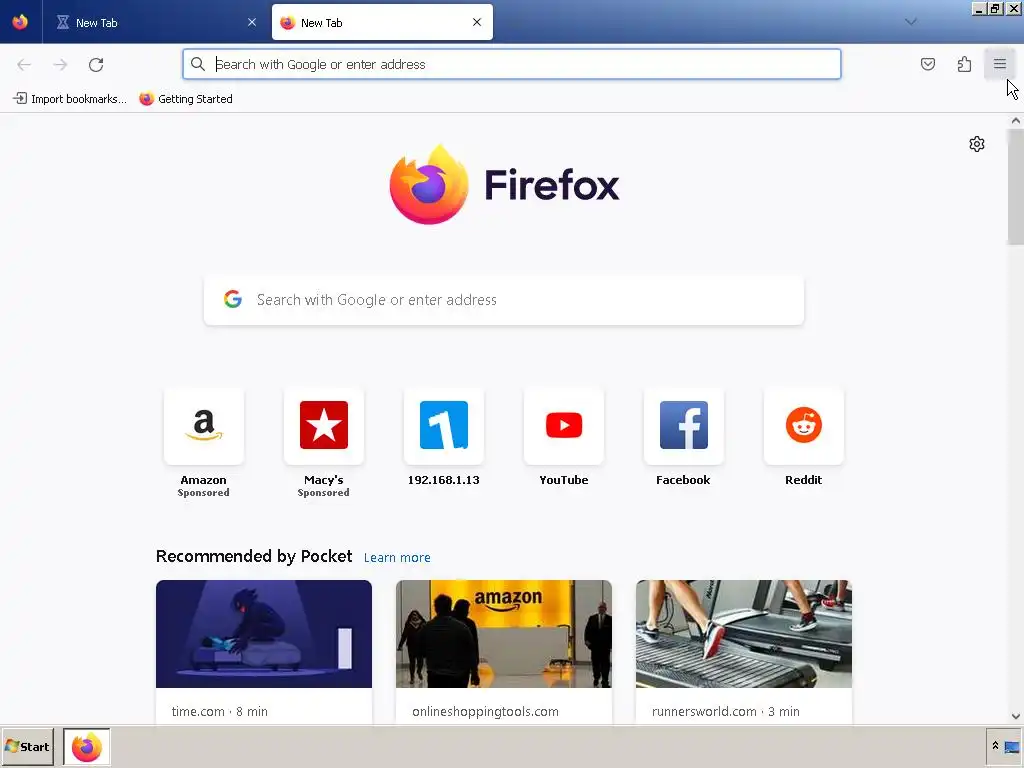Open the Facebook shortcut tile

pos(684,426)
